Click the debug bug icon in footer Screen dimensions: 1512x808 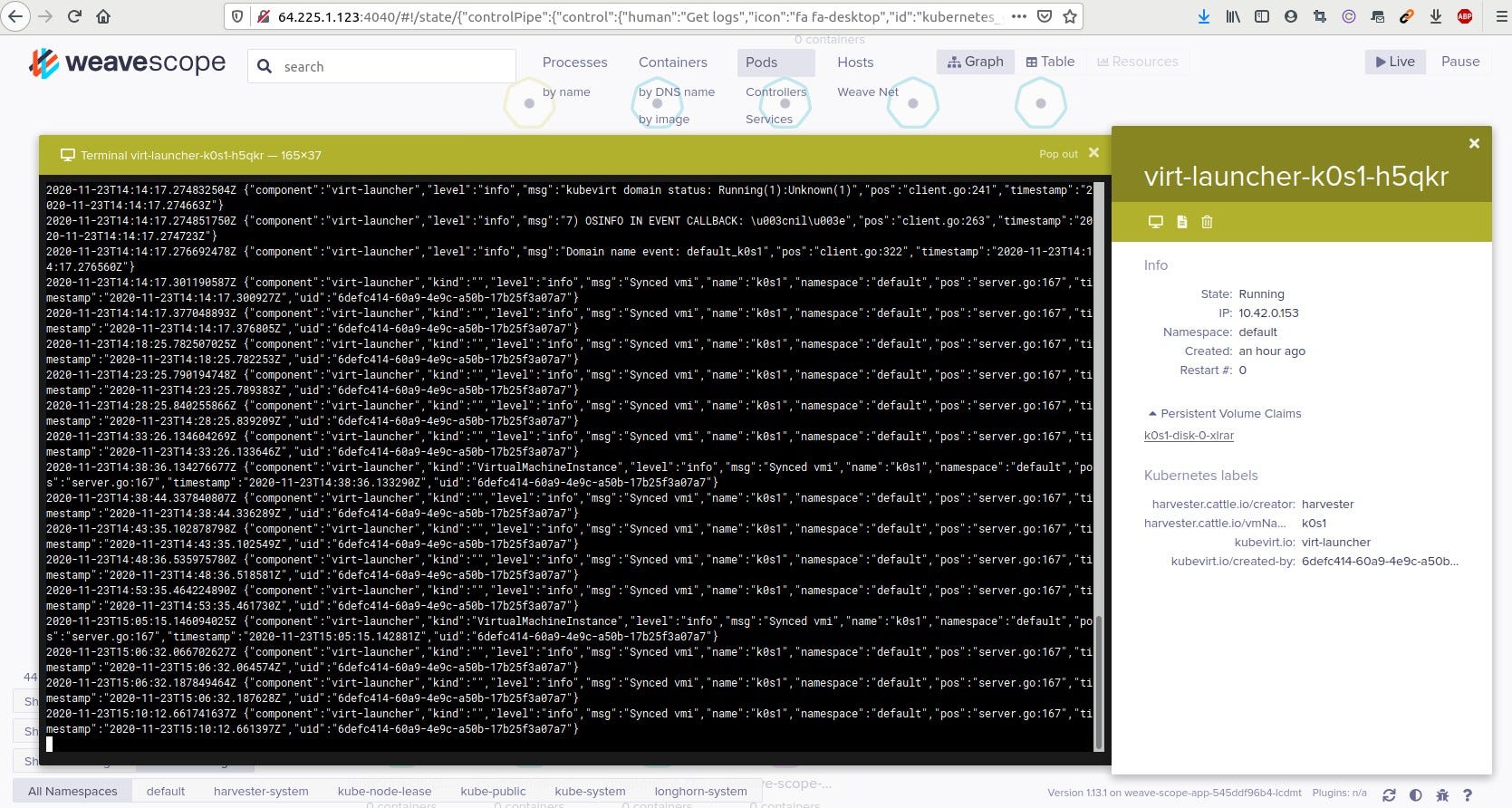tap(1441, 794)
